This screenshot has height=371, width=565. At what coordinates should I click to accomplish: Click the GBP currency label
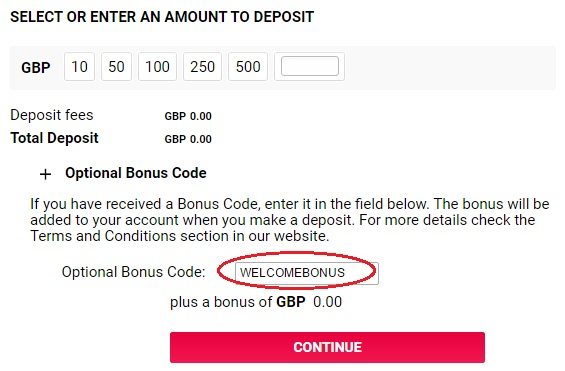[x=36, y=67]
